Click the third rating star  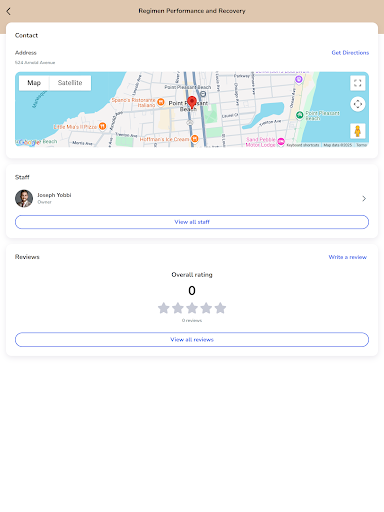coord(192,308)
